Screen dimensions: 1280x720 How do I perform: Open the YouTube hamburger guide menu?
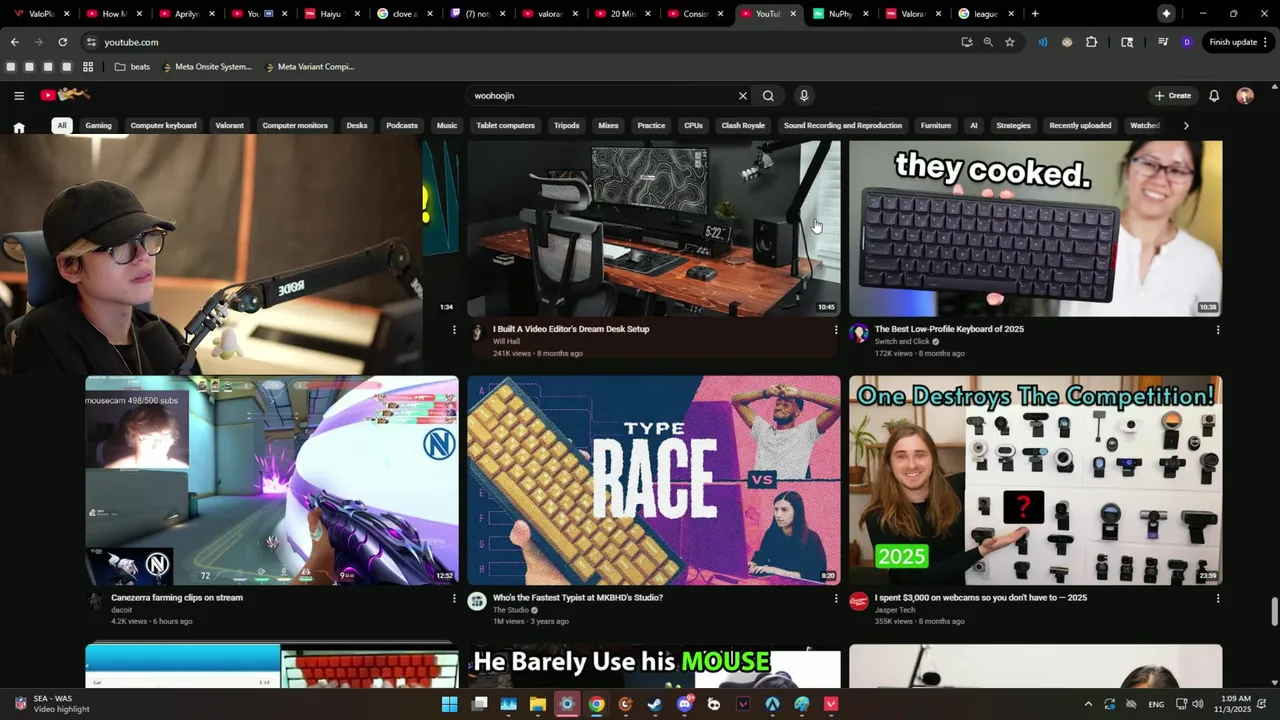pos(19,96)
